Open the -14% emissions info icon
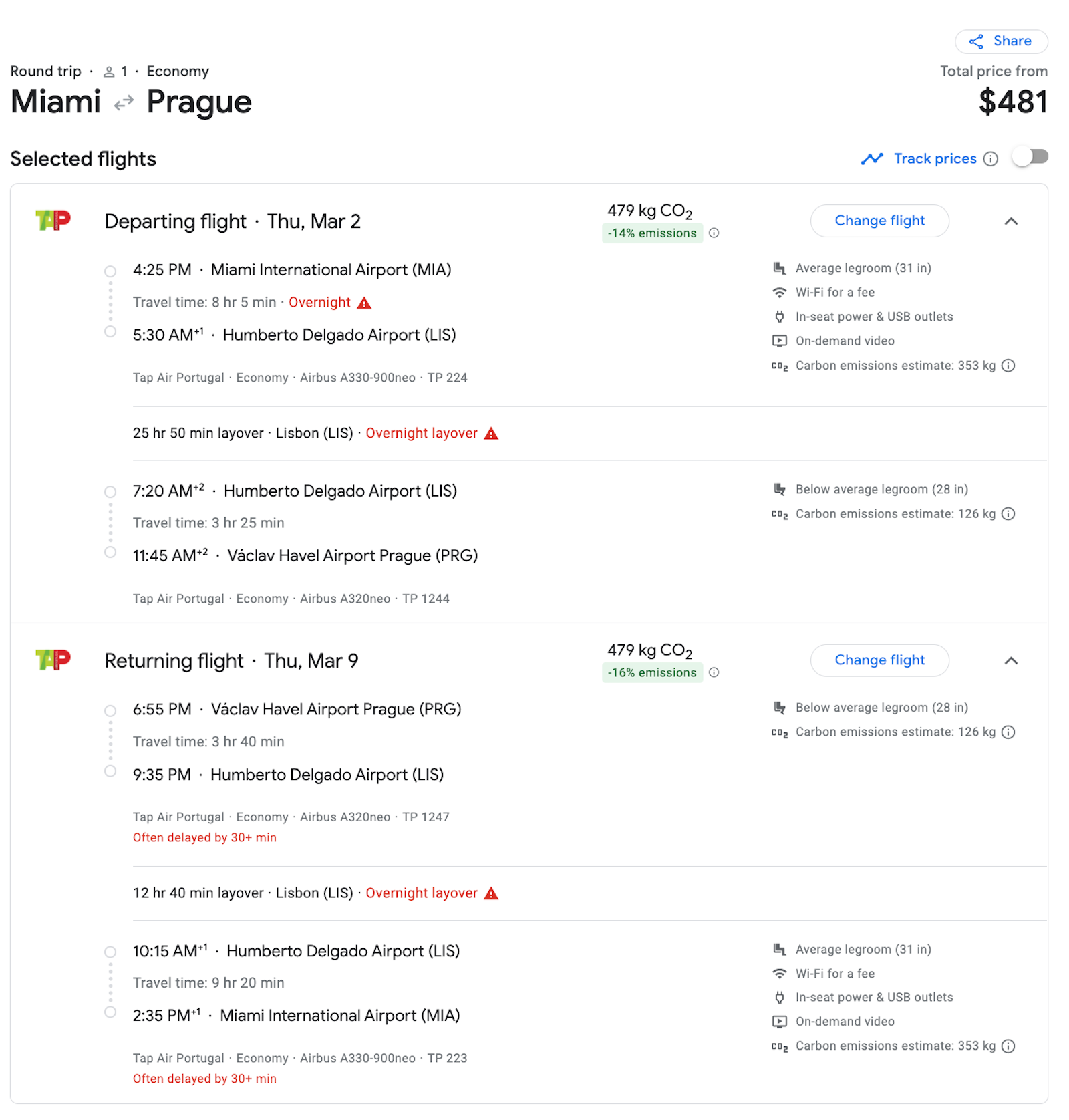The image size is (1069, 1120). click(714, 233)
